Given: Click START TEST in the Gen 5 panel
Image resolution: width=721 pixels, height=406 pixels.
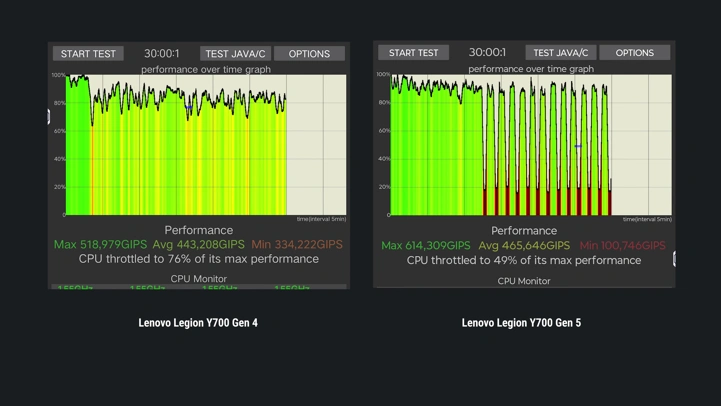Looking at the screenshot, I should tap(413, 52).
